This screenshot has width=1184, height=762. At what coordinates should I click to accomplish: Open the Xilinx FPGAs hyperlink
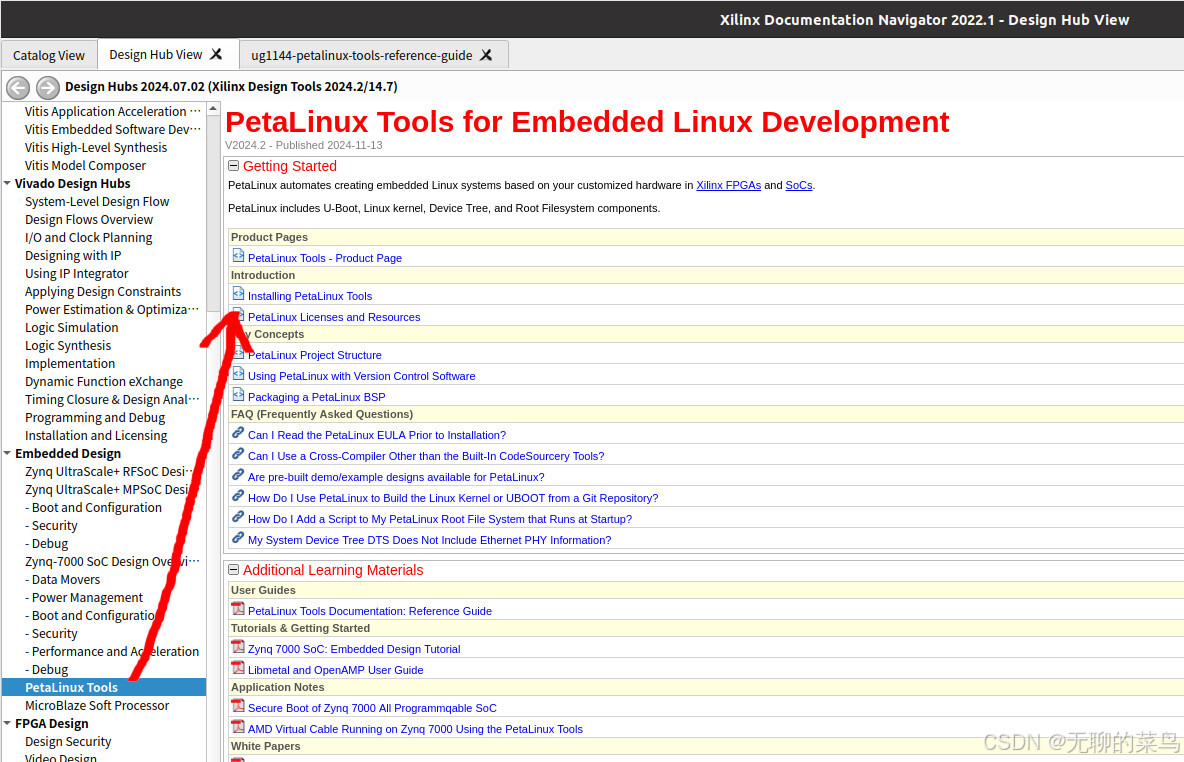729,185
